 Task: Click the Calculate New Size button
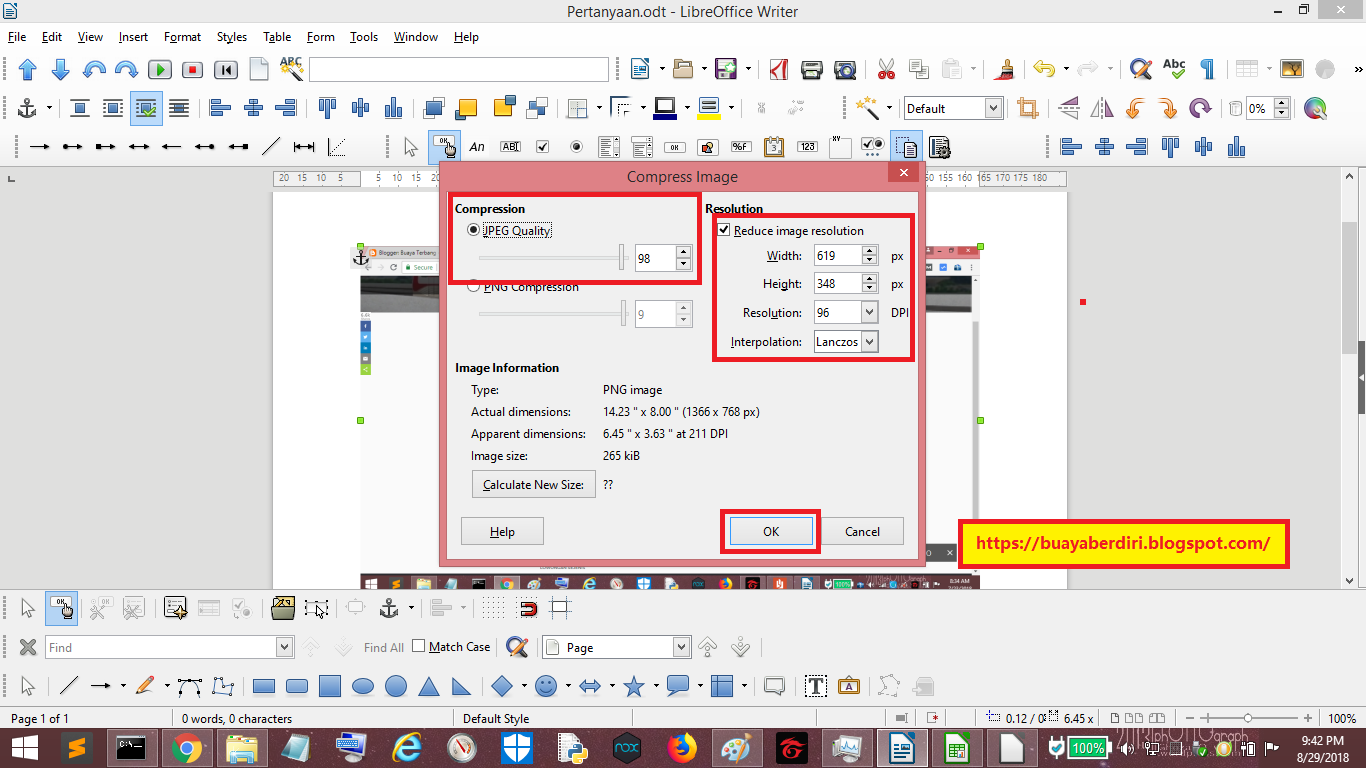(533, 484)
